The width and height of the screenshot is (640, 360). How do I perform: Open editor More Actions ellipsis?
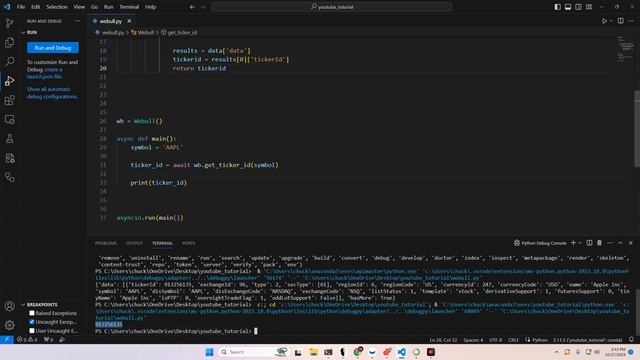click(x=631, y=21)
